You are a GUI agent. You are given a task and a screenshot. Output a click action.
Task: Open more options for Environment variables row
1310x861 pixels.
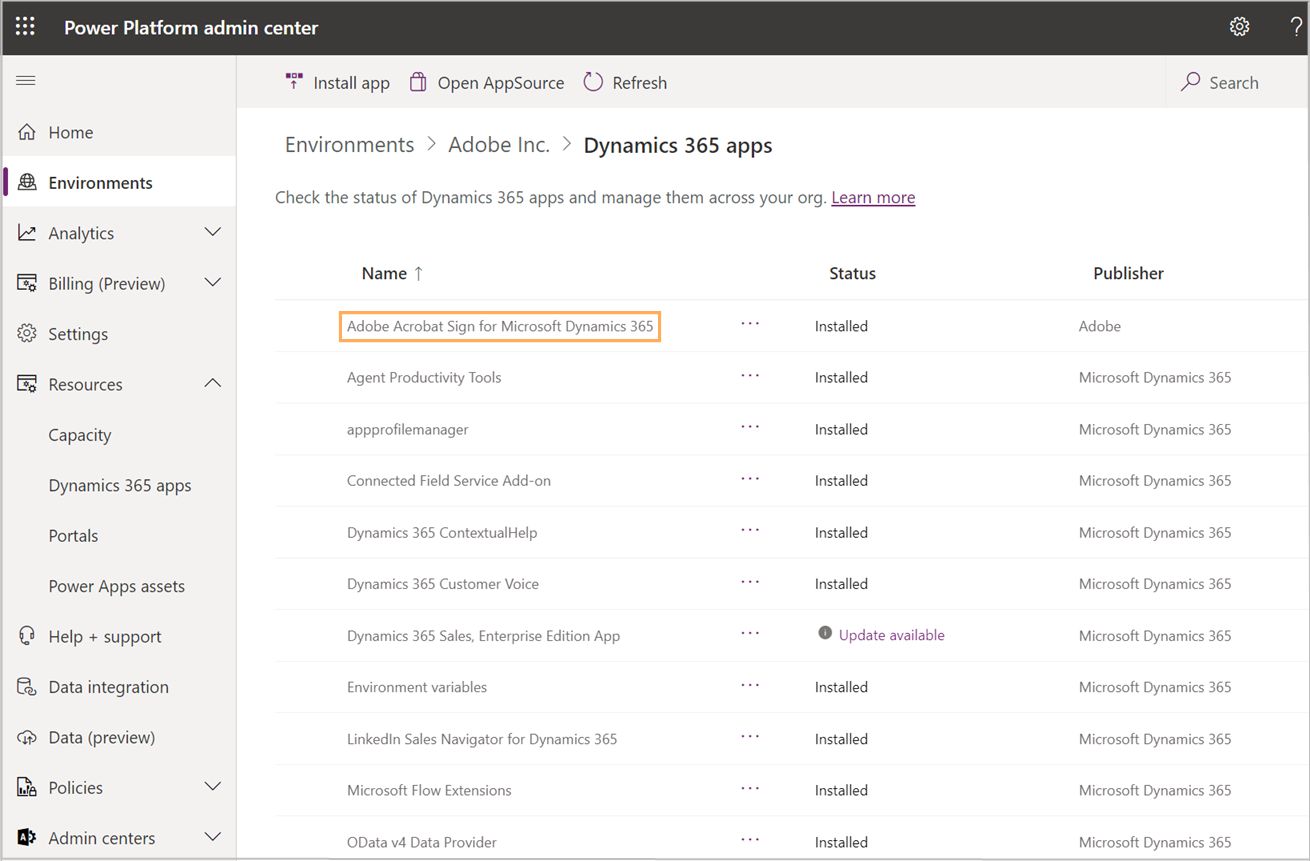click(750, 685)
